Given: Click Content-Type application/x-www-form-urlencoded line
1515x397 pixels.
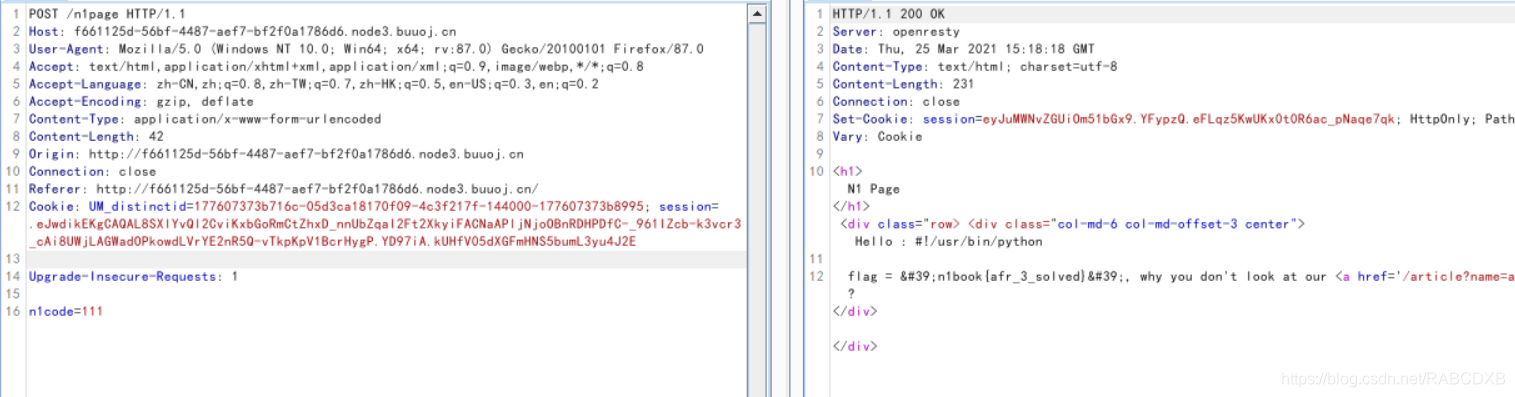Looking at the screenshot, I should click(x=204, y=119).
